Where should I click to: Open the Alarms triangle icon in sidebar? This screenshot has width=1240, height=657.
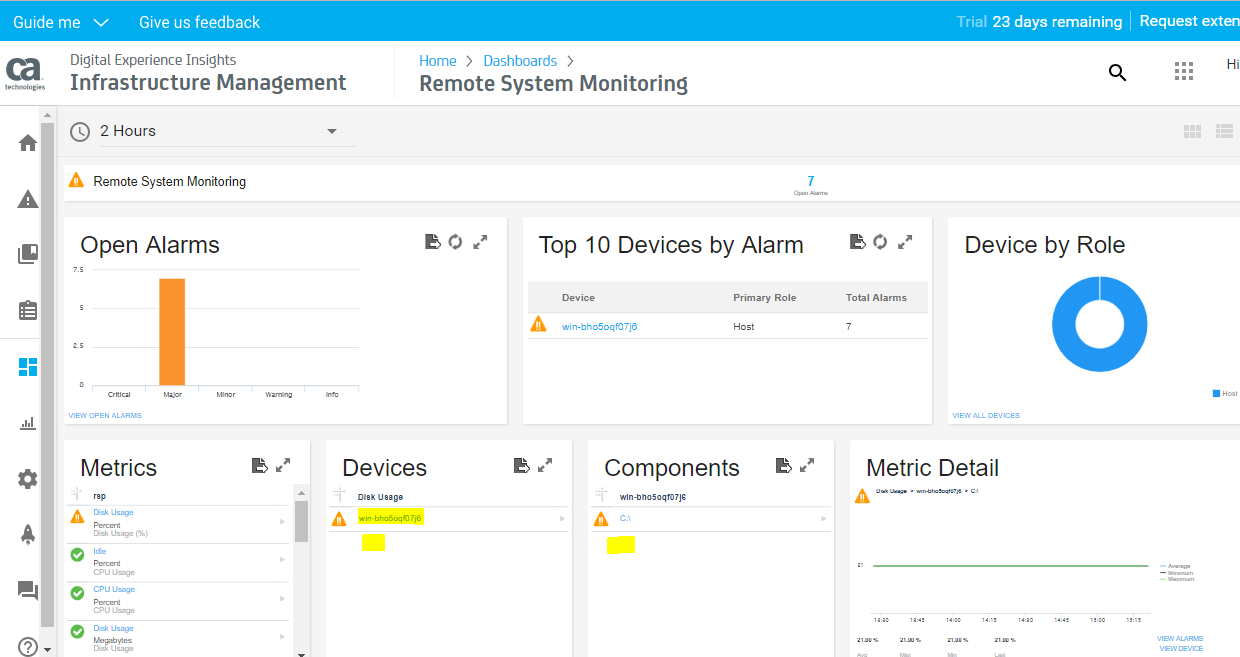point(28,199)
